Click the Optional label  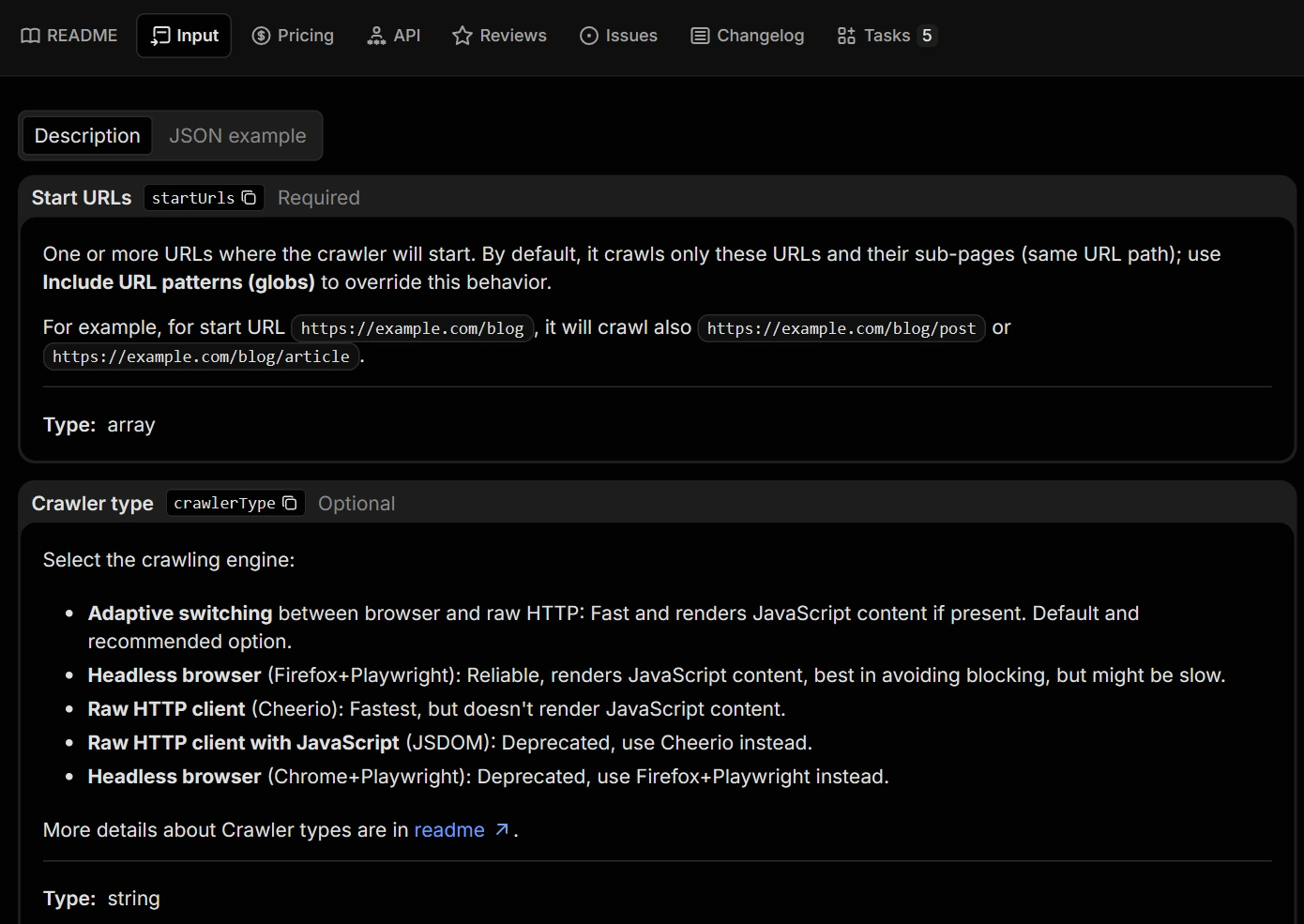point(356,504)
